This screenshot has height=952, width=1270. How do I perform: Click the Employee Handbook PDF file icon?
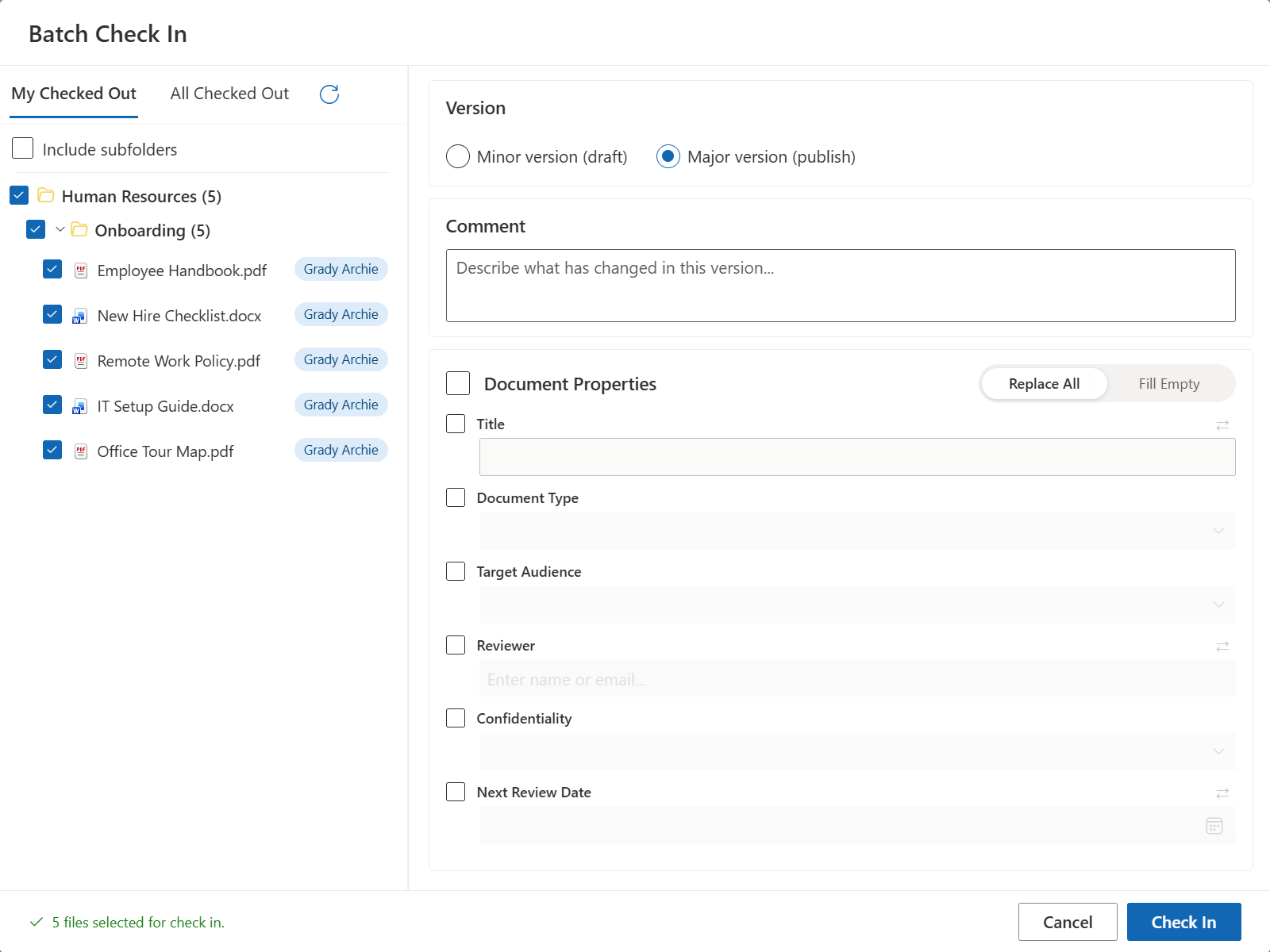81,271
